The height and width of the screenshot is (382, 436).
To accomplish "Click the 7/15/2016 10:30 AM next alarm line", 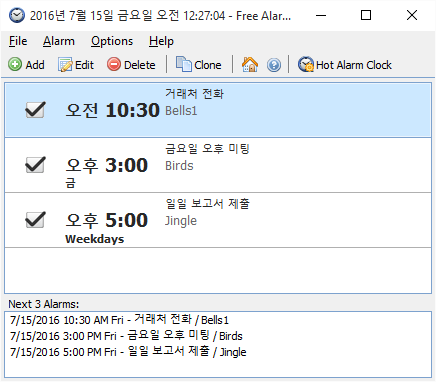I will [x=119, y=320].
